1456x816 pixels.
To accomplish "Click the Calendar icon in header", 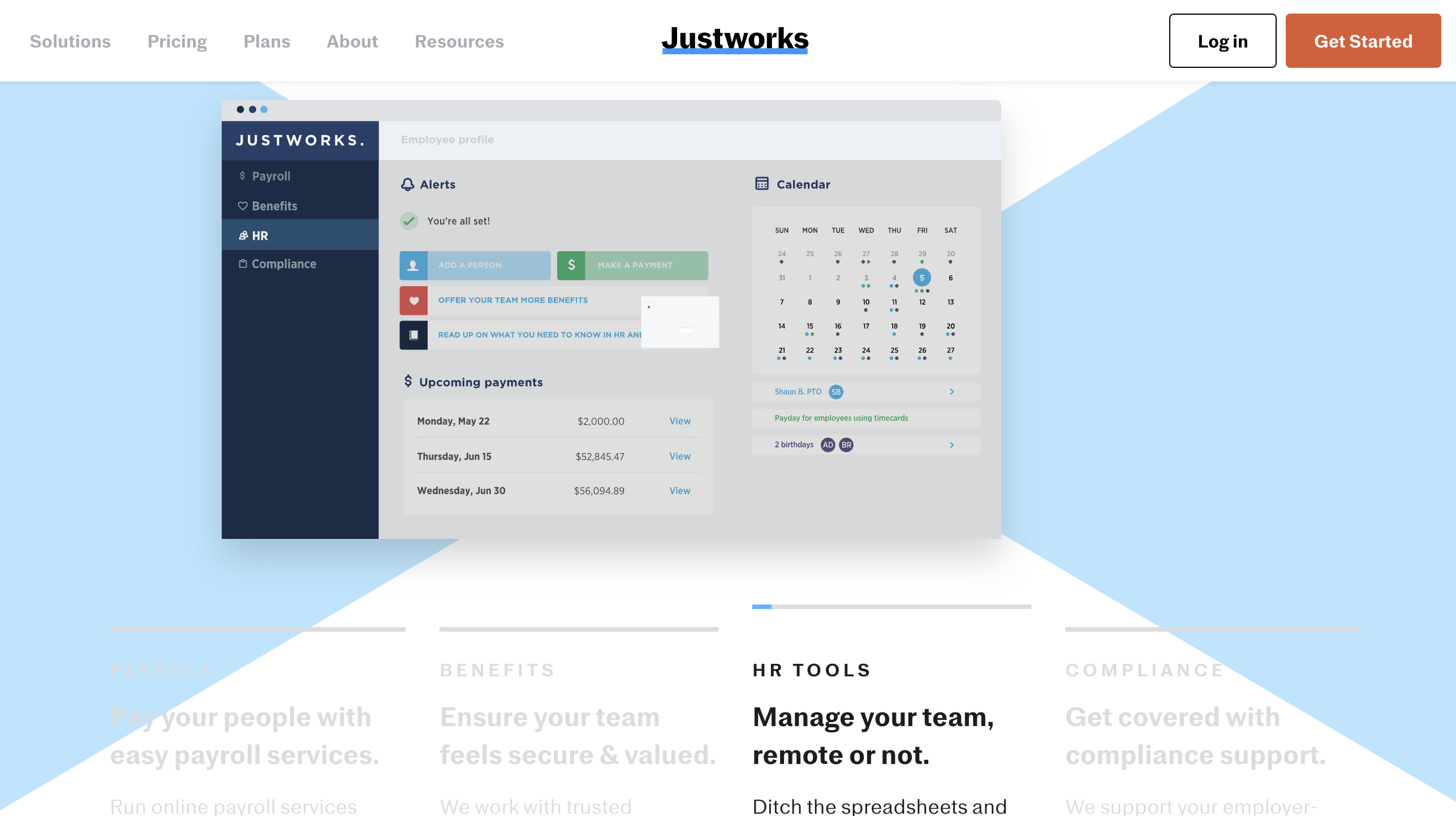I will pyautogui.click(x=761, y=183).
